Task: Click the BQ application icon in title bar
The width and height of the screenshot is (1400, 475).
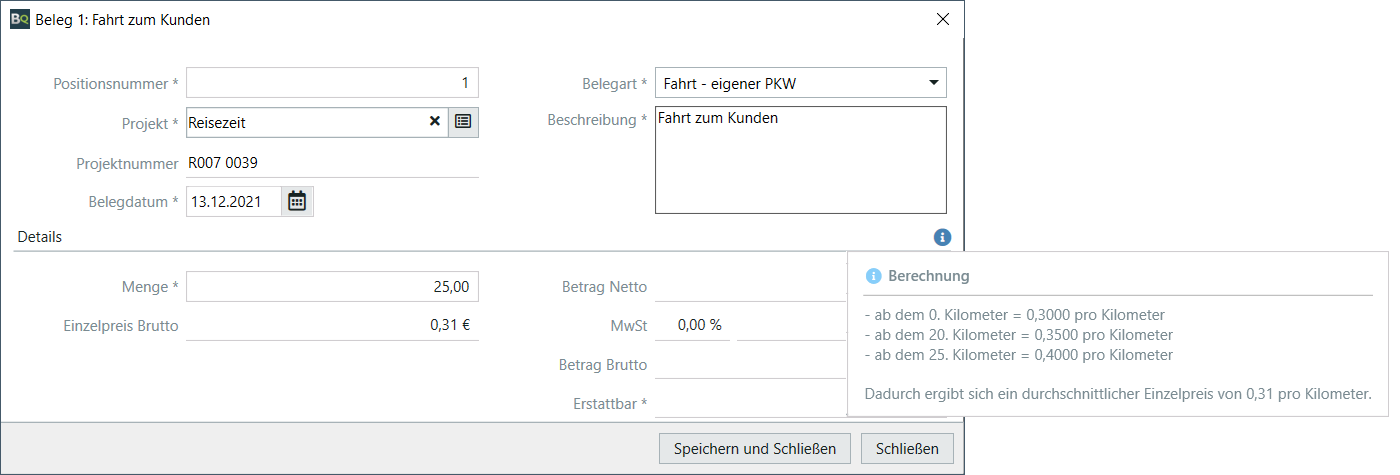Action: tap(20, 19)
